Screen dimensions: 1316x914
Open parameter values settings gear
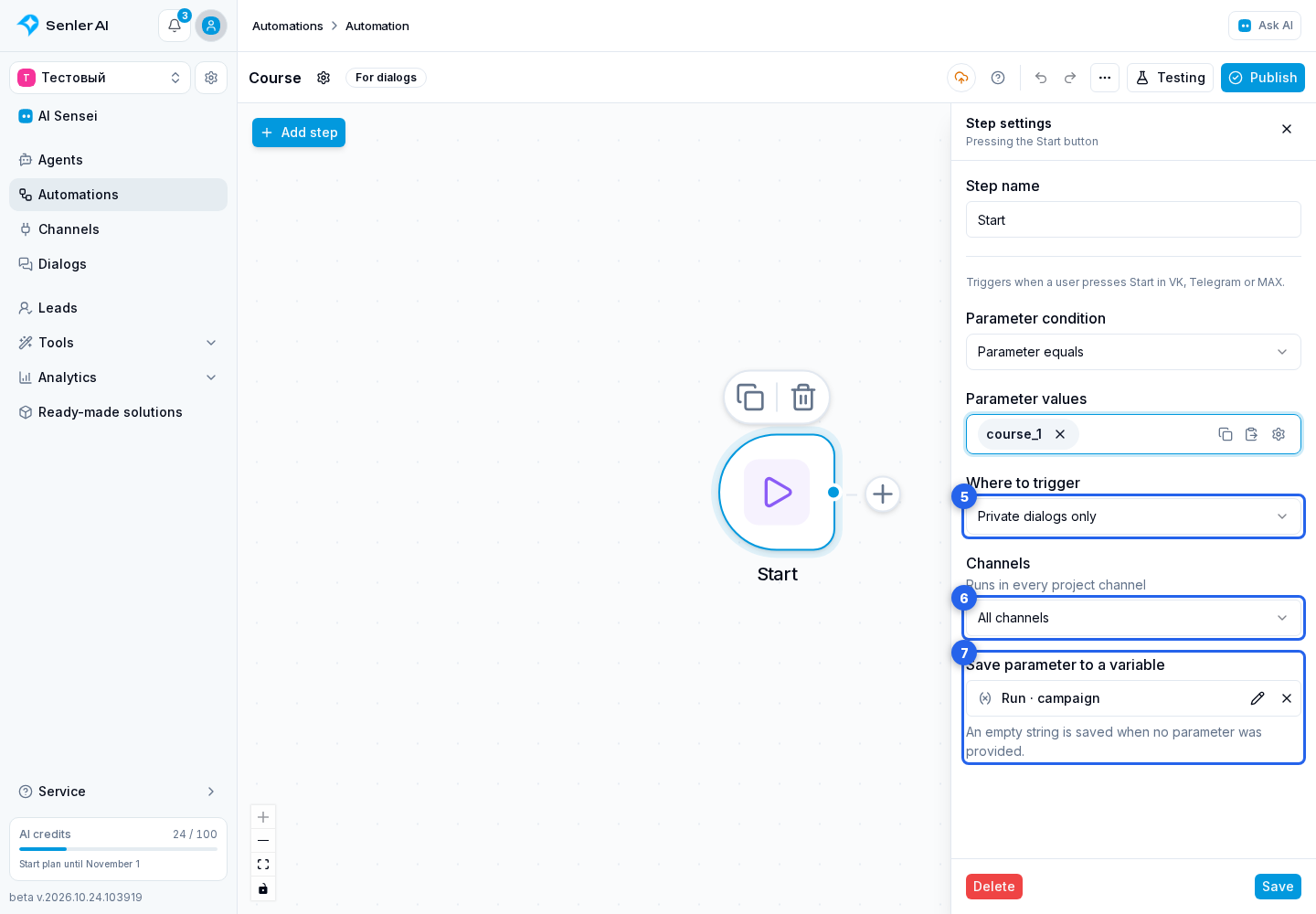coord(1279,434)
